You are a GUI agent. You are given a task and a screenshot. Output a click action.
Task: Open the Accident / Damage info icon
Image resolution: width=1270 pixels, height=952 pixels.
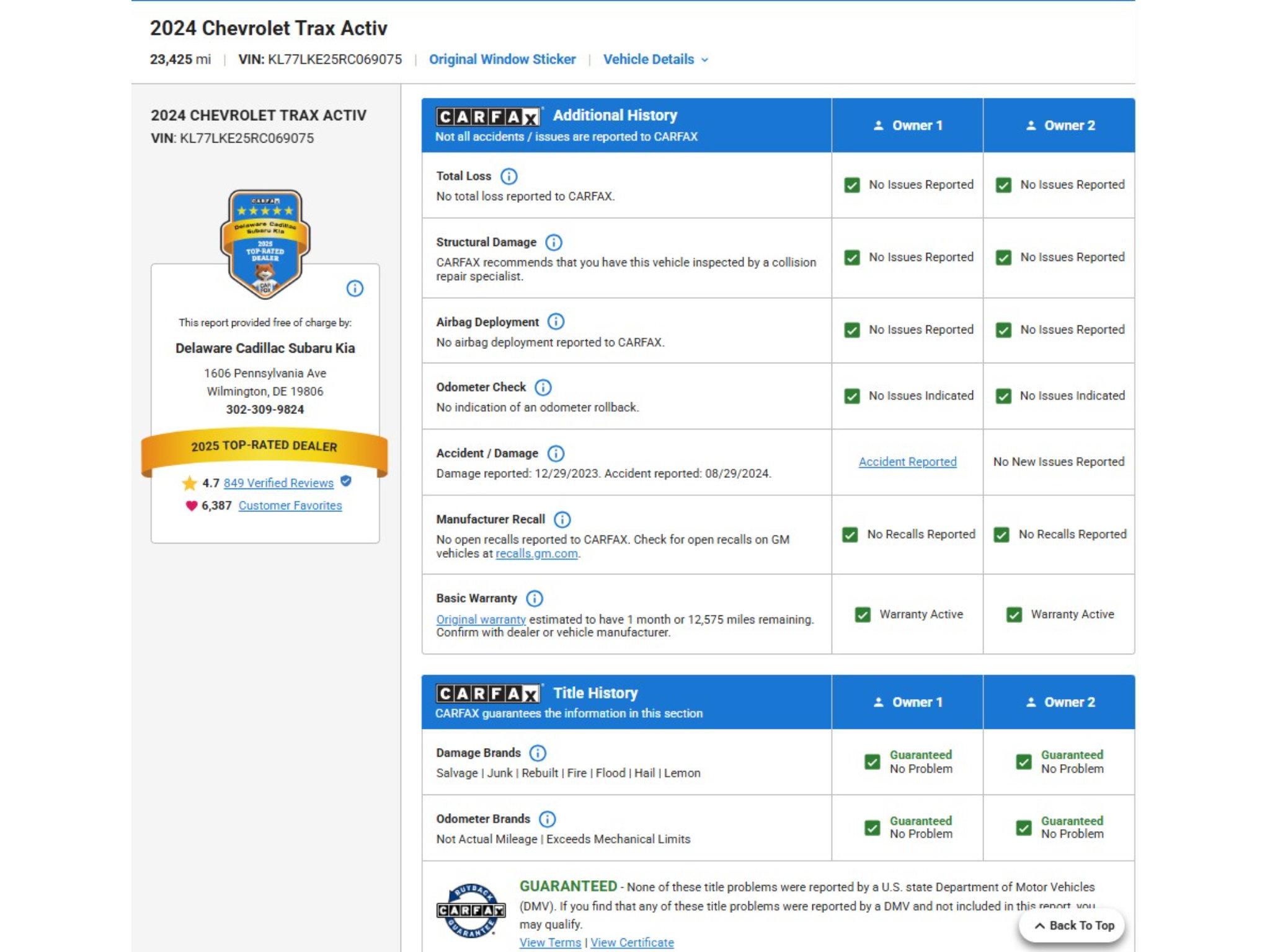[556, 454]
